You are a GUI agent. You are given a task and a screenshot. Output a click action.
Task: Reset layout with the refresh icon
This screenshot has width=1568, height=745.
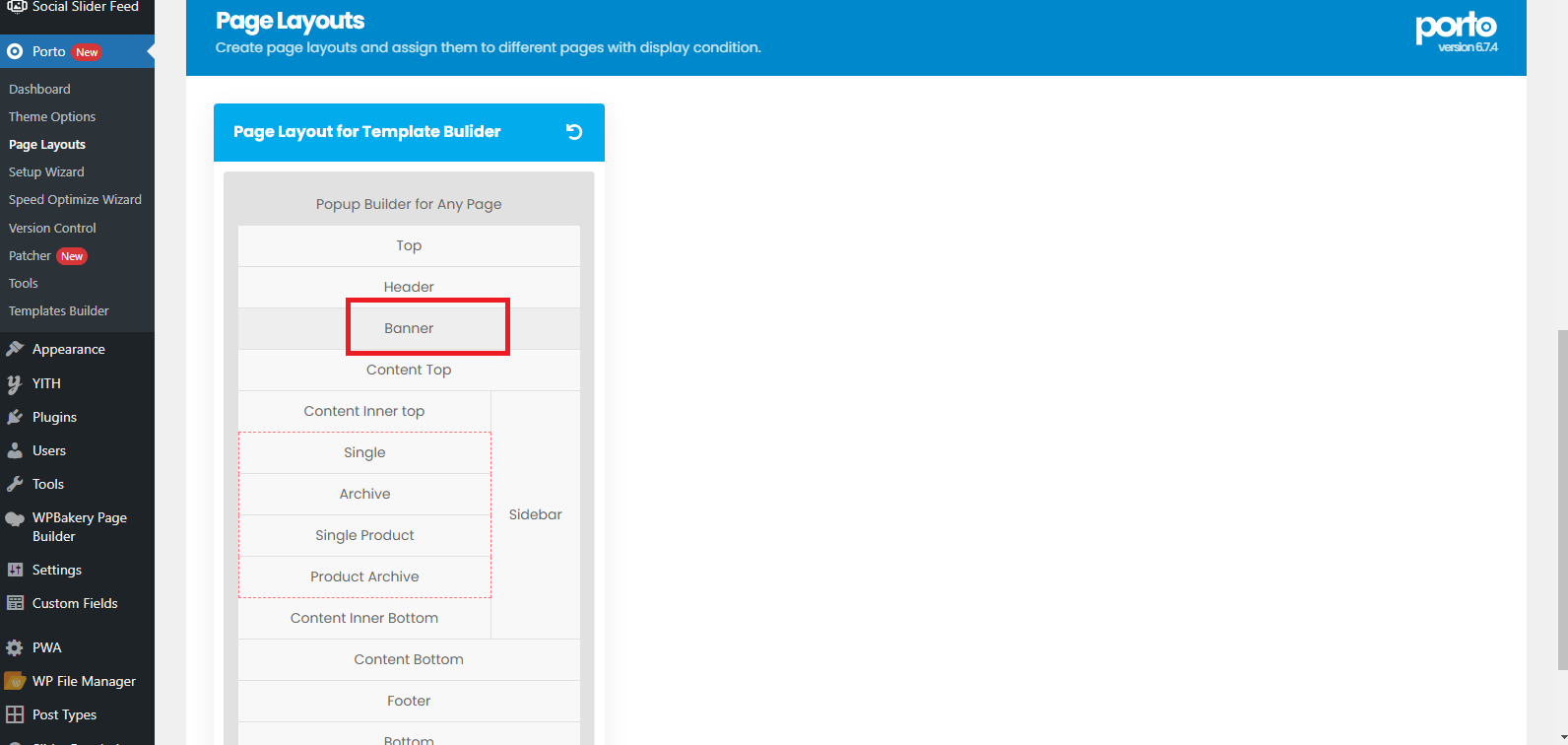point(574,132)
